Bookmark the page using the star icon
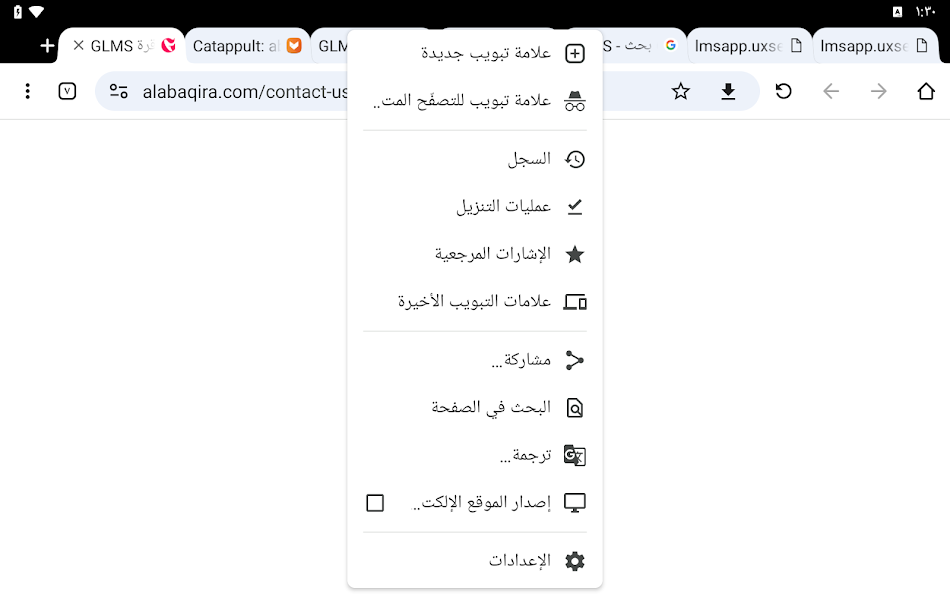 point(681,91)
